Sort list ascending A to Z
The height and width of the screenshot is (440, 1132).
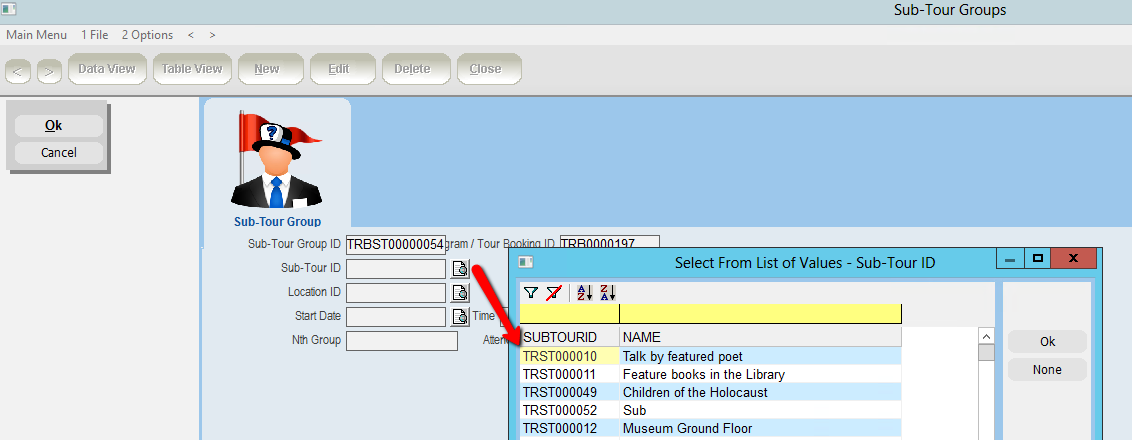585,292
